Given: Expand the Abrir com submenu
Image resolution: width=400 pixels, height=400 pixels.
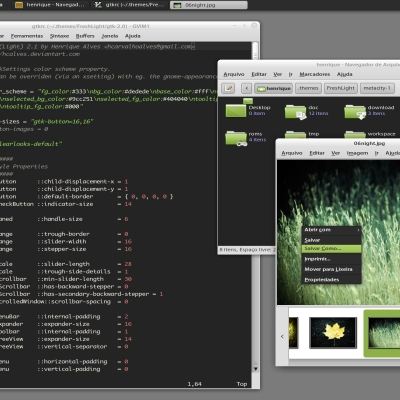Looking at the screenshot, I should pyautogui.click(x=331, y=230).
